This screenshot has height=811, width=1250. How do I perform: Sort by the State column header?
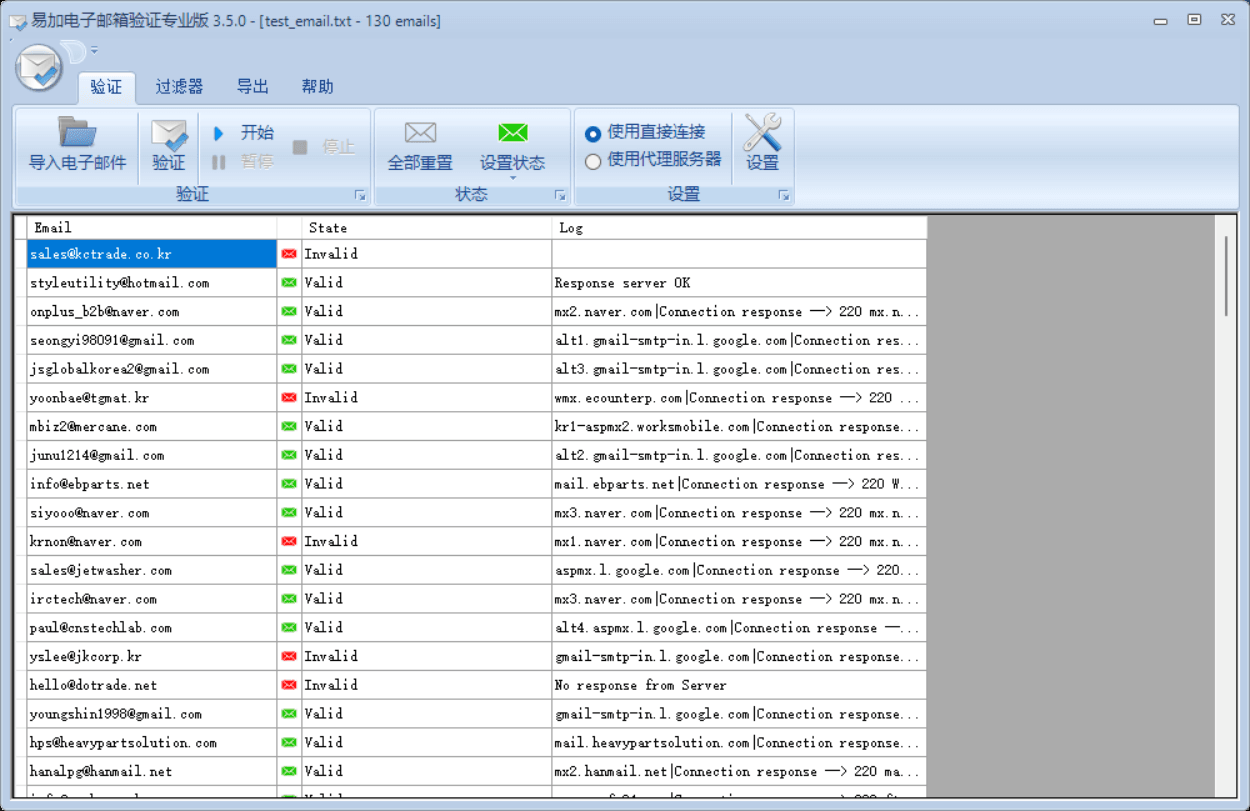427,228
